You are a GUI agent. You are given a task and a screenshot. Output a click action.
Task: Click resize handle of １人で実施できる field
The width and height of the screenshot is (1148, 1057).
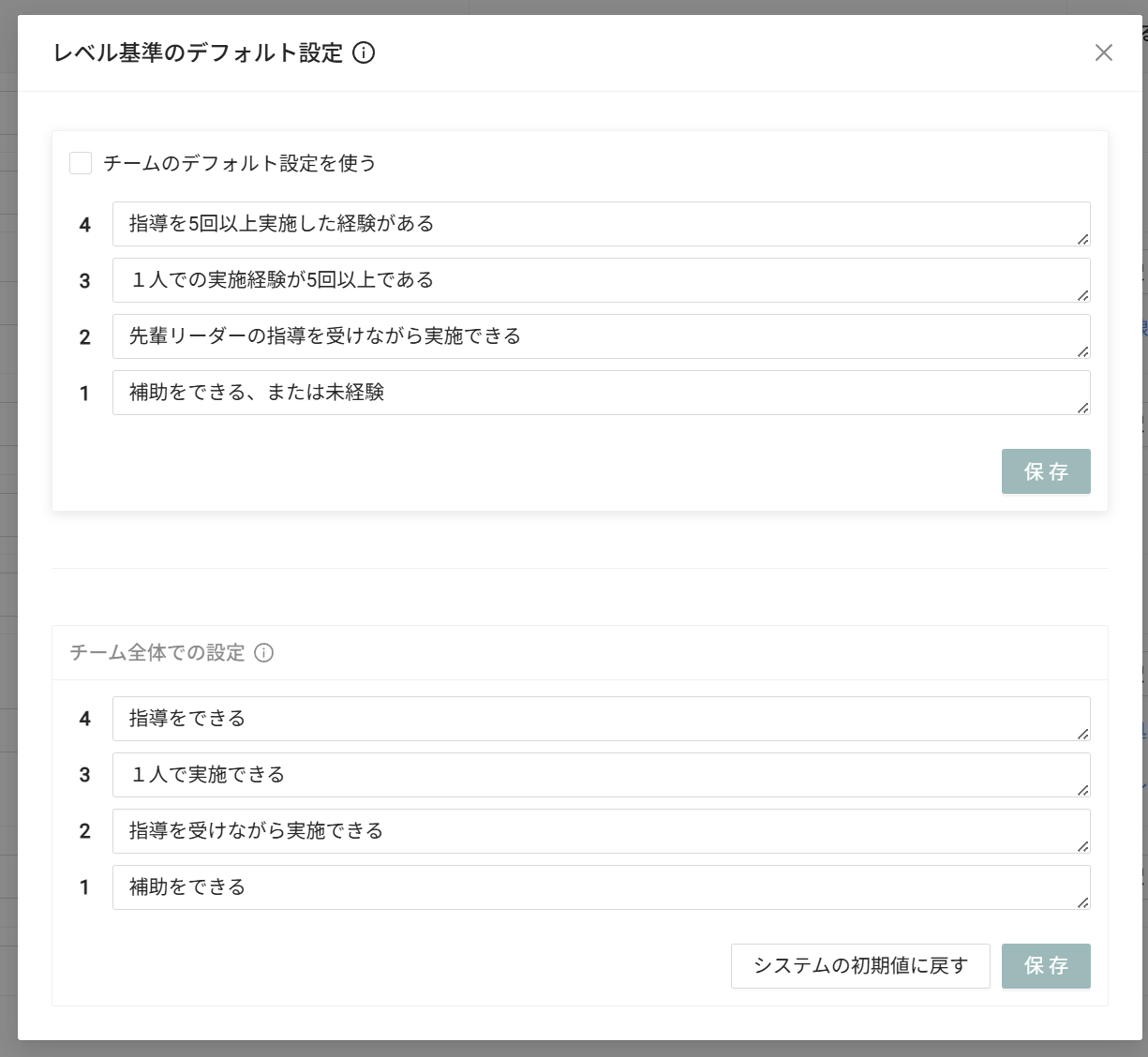(x=1082, y=790)
